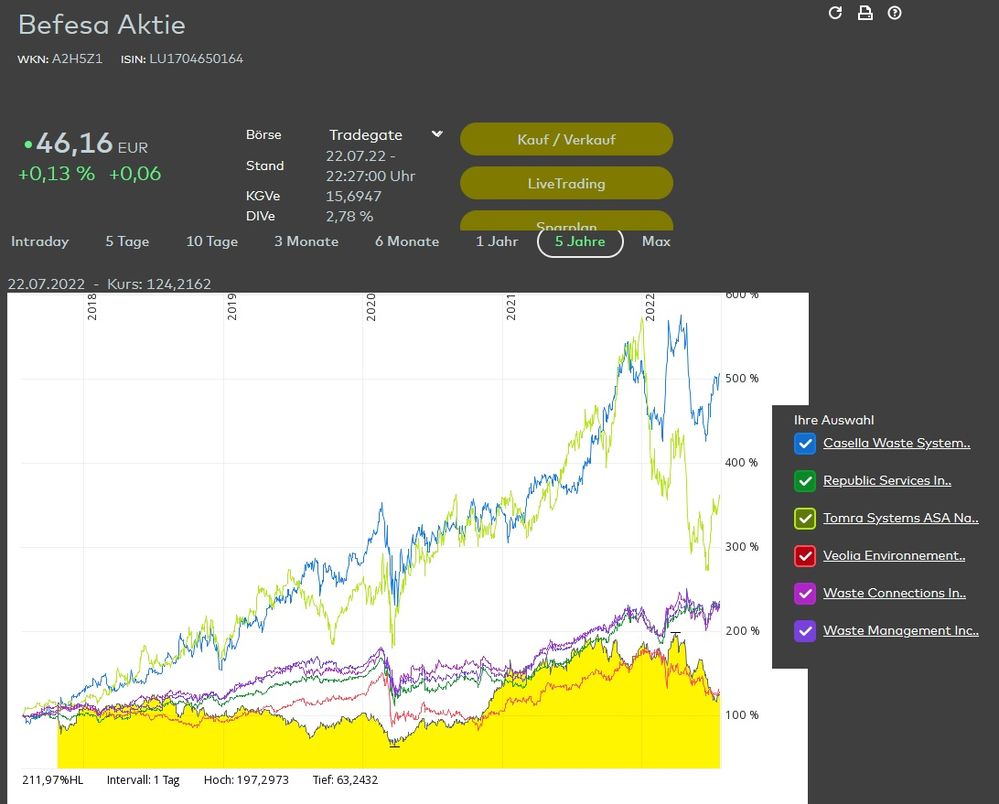Screen dimensions: 999x804
Task: Click the print icon
Action: 865,13
